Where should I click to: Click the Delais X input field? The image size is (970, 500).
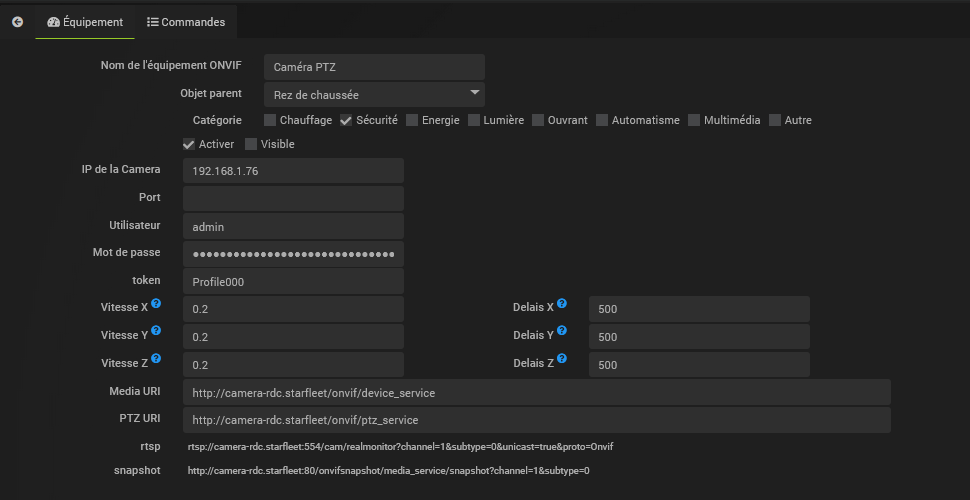coord(699,309)
